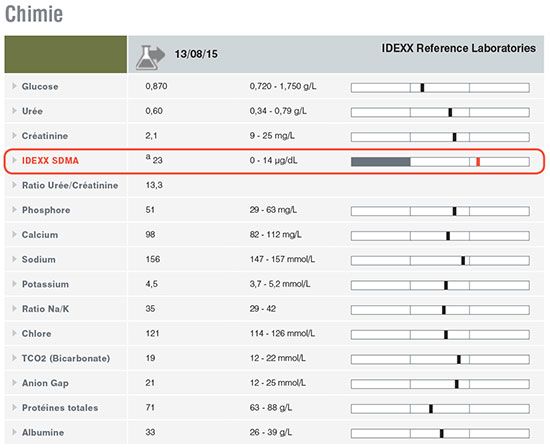The height and width of the screenshot is (448, 550).
Task: Expand the Phosphore row arrow
Action: (x=14, y=210)
